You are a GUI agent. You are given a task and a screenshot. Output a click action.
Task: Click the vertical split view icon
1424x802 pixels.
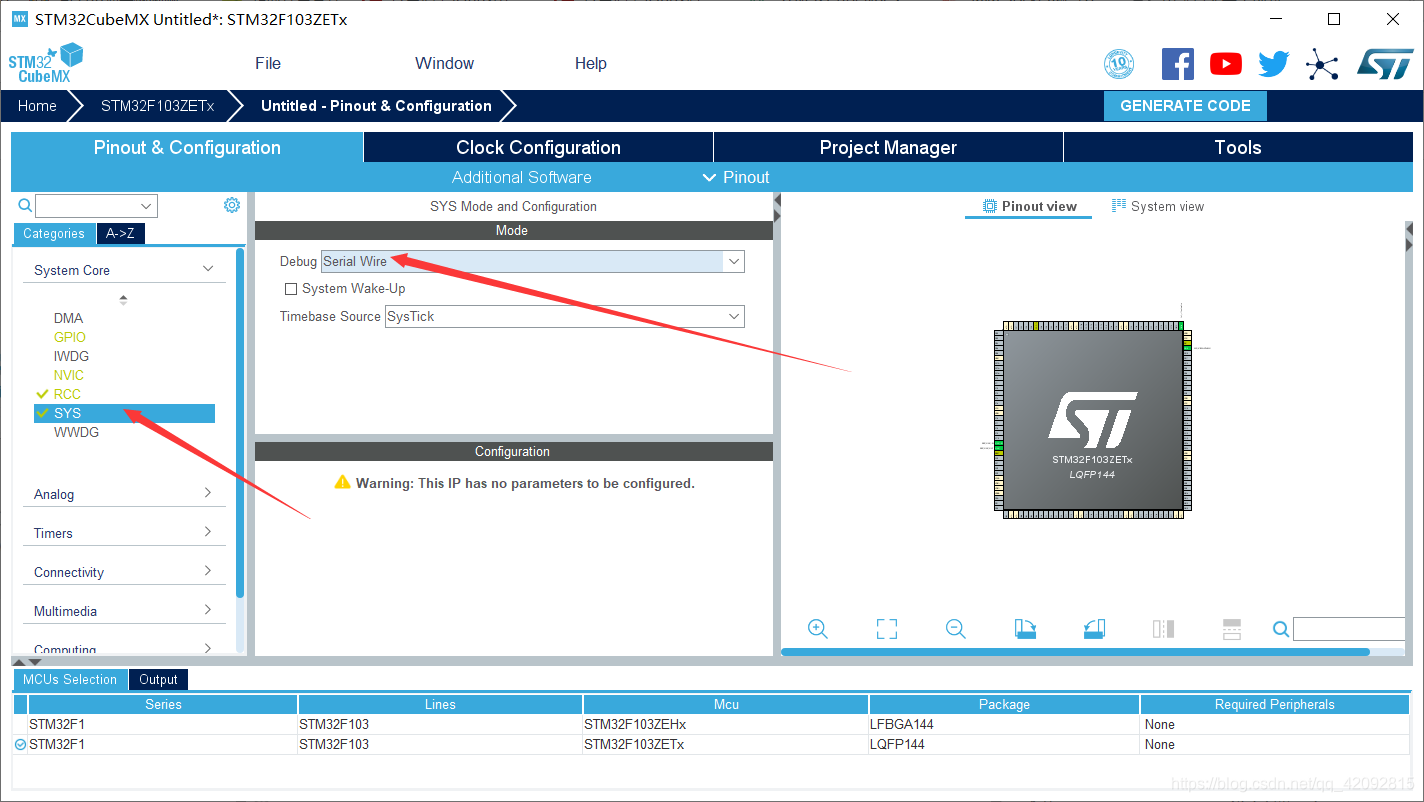[1163, 629]
